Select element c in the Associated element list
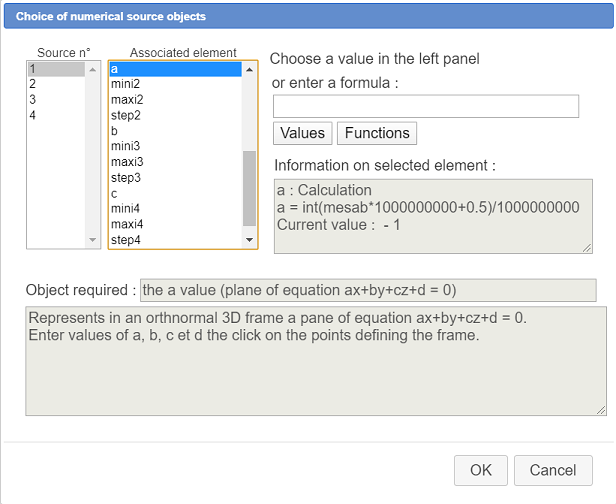Image resolution: width=616 pixels, height=504 pixels. pyautogui.click(x=176, y=193)
